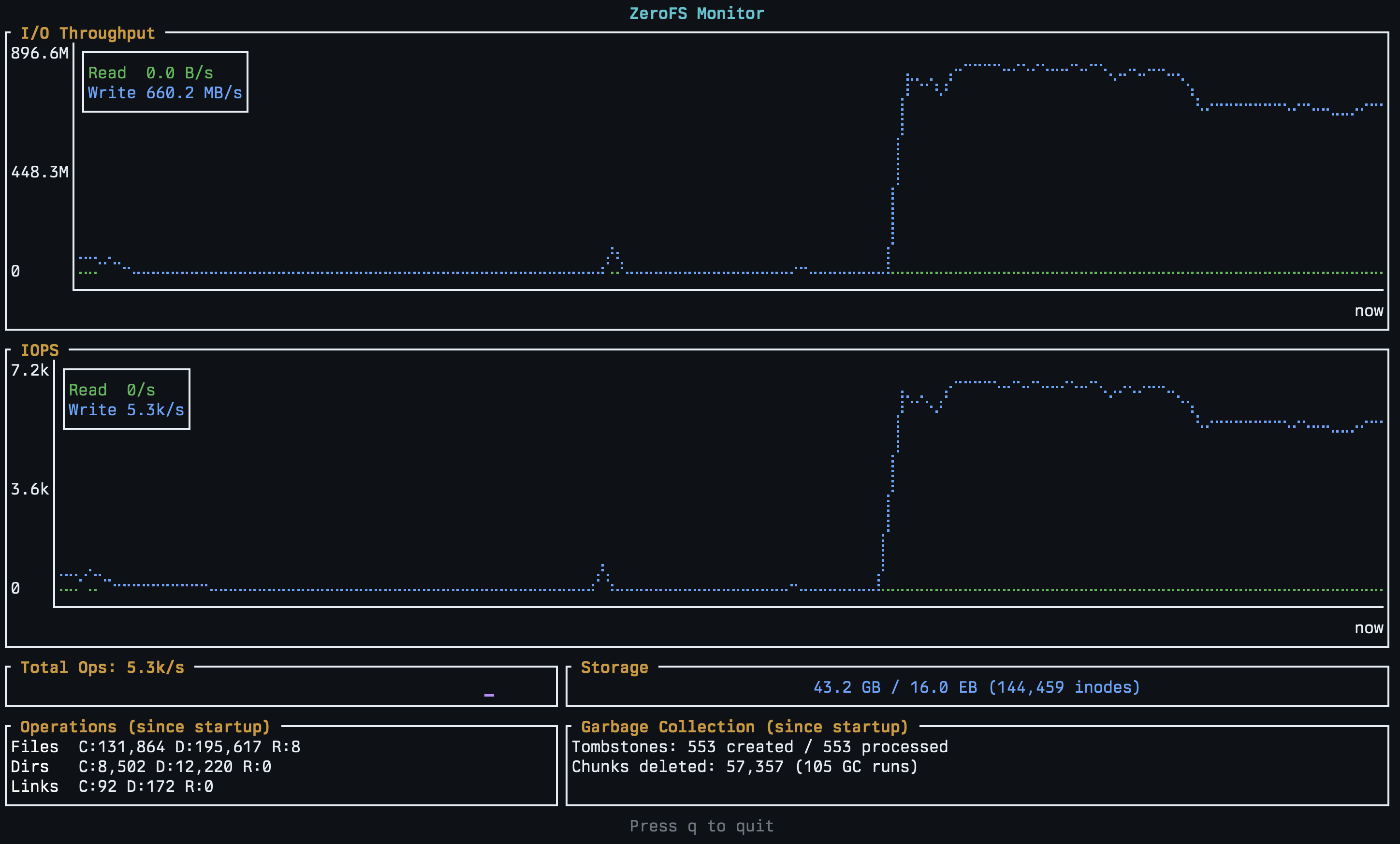The image size is (1400, 844).
Task: Select the Read 0/s IOPS legend entry
Action: pos(112,390)
